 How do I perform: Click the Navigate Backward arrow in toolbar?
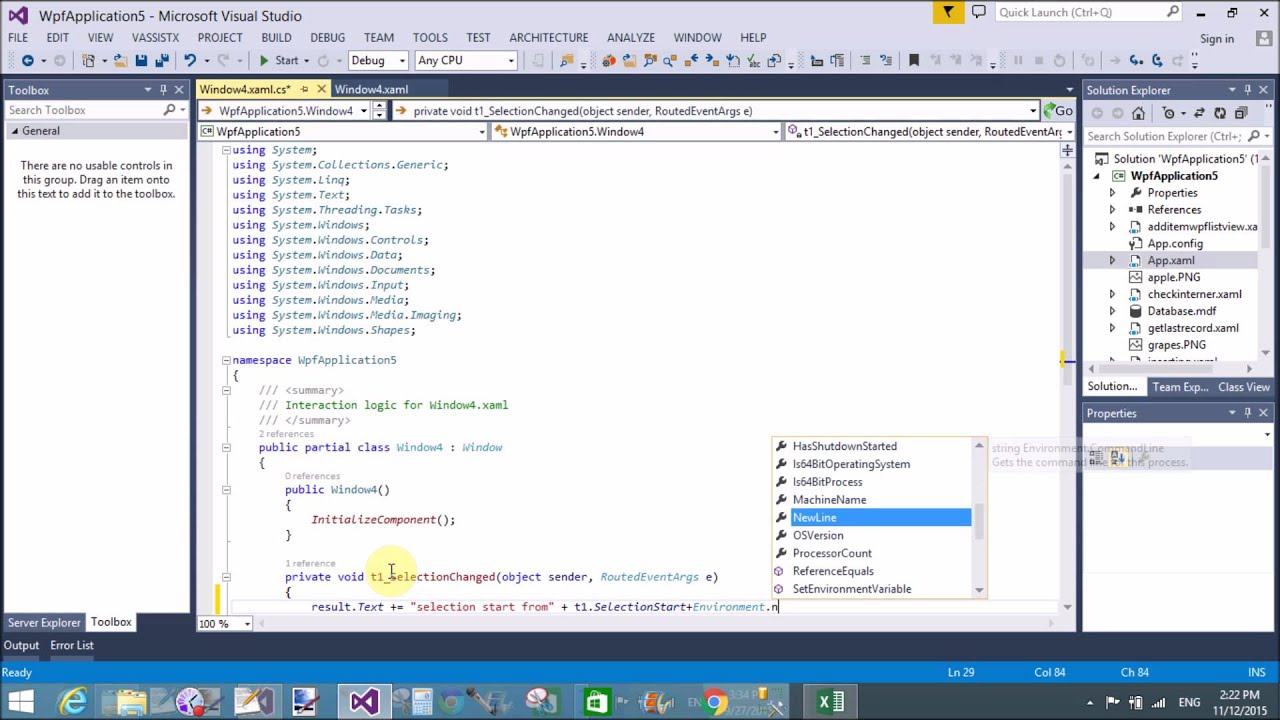click(28, 61)
